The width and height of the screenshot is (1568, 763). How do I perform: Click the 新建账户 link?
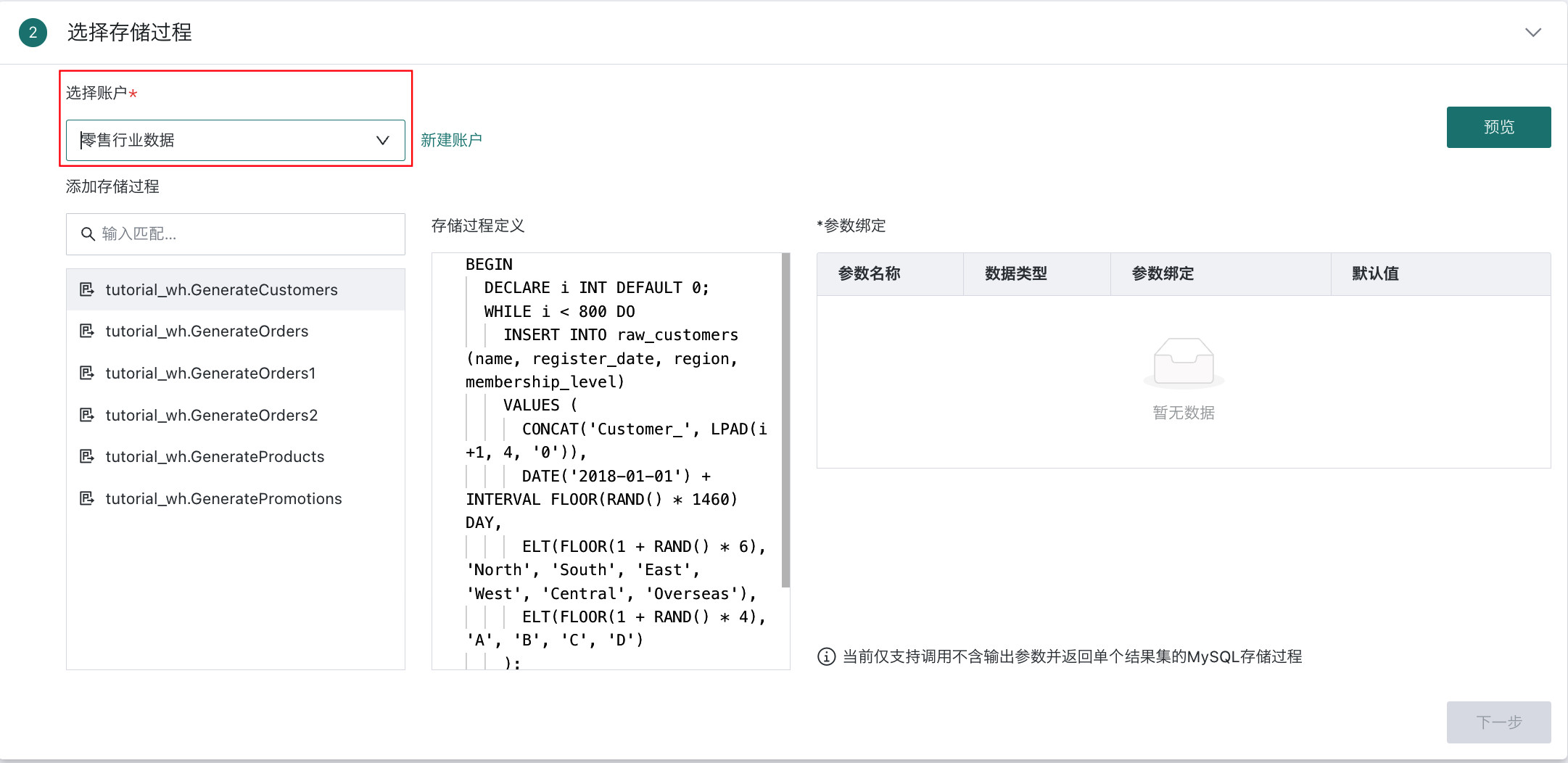(451, 140)
